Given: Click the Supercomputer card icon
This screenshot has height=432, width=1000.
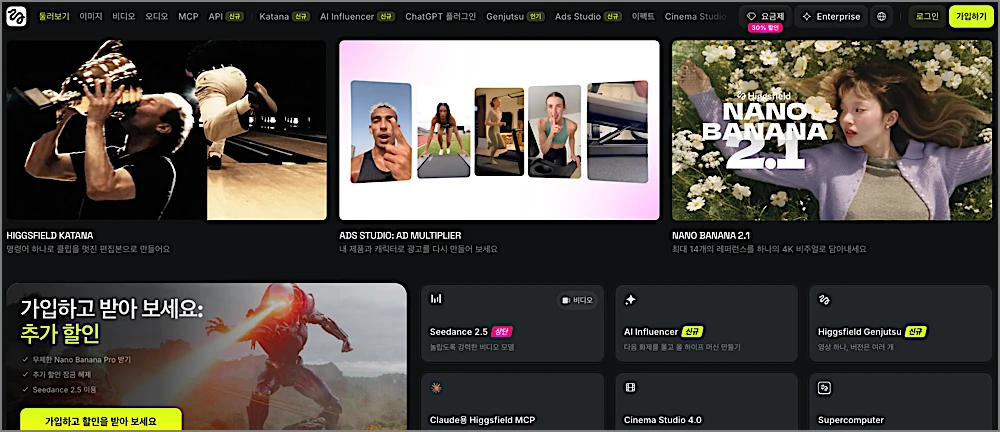Looking at the screenshot, I should 824,387.
